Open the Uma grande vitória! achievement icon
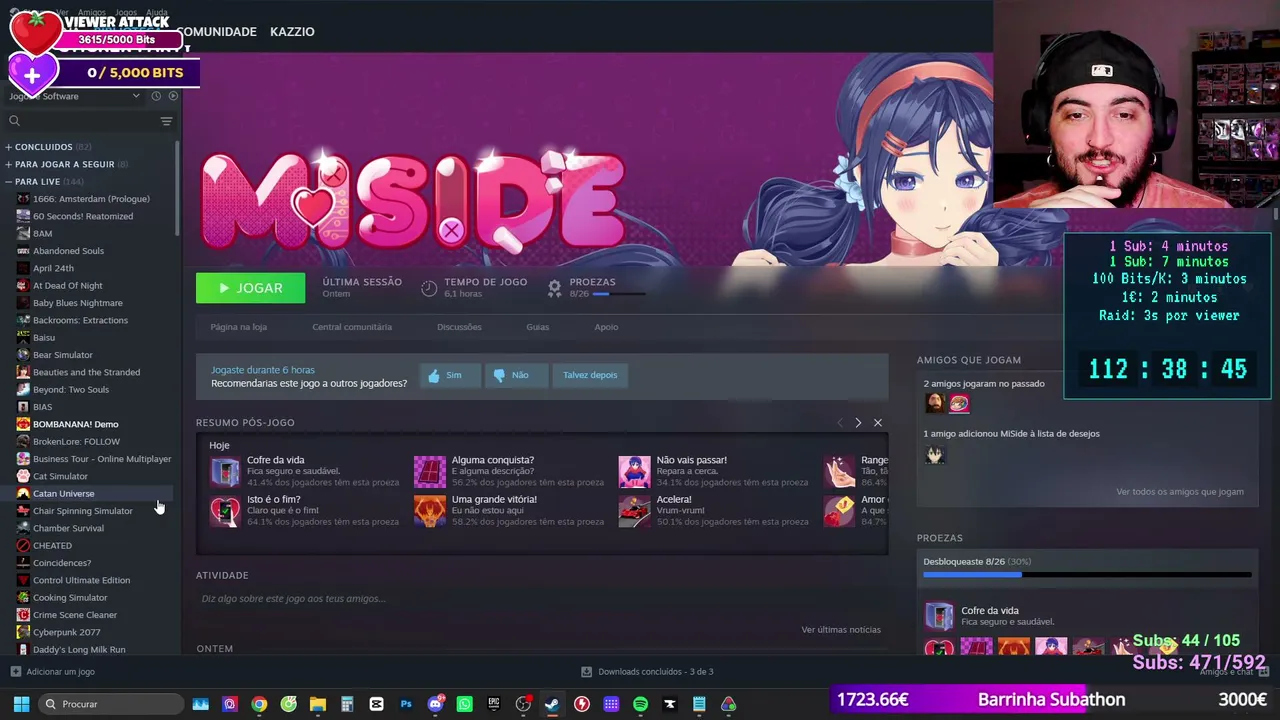 click(x=429, y=510)
